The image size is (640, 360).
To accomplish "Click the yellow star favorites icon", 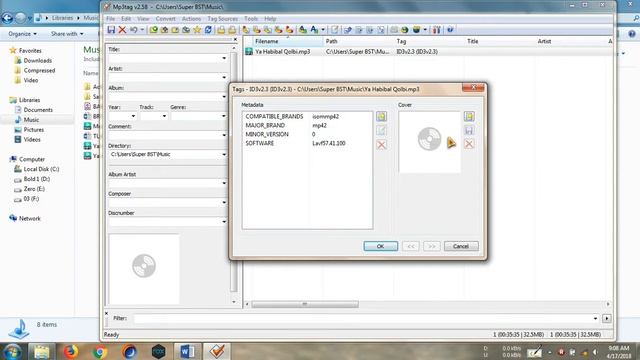I will click(197, 30).
